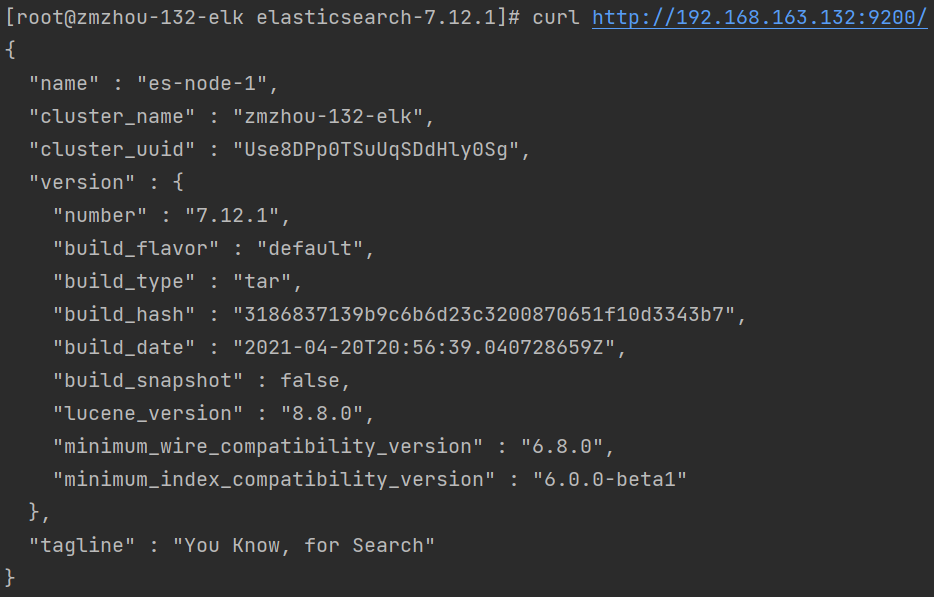
Task: Click the build_type value "tar"
Action: 262,281
